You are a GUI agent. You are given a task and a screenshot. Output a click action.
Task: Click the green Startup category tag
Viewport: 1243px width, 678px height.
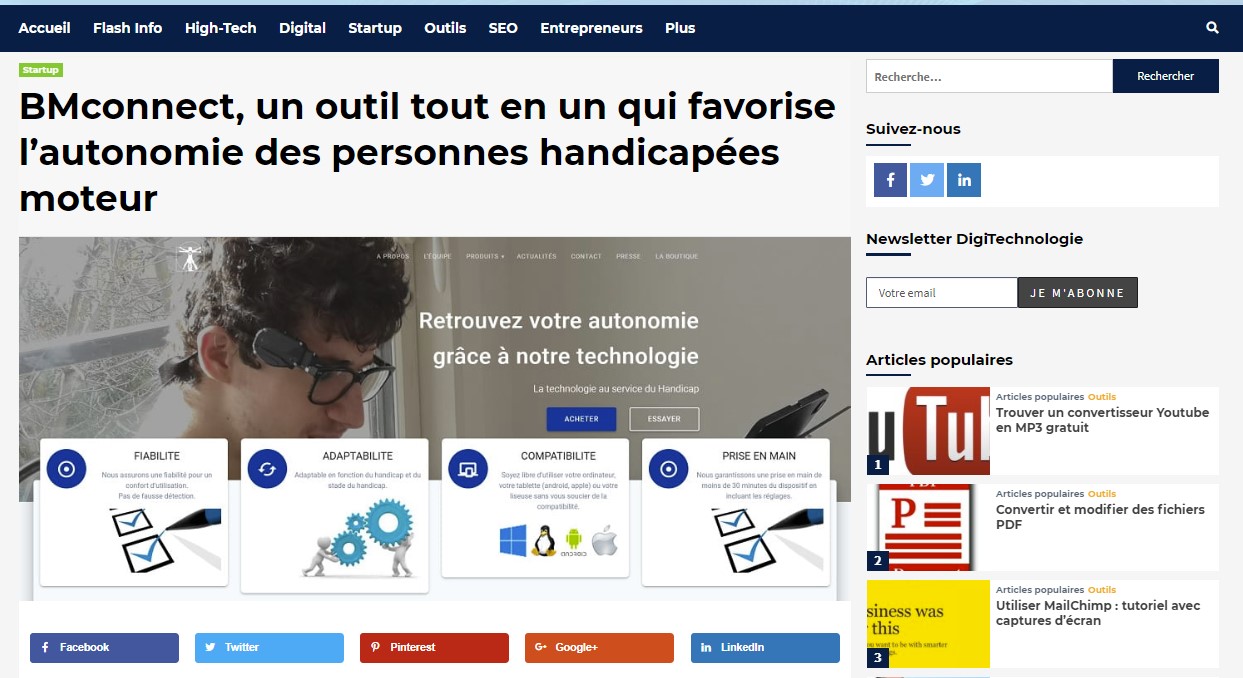[41, 70]
